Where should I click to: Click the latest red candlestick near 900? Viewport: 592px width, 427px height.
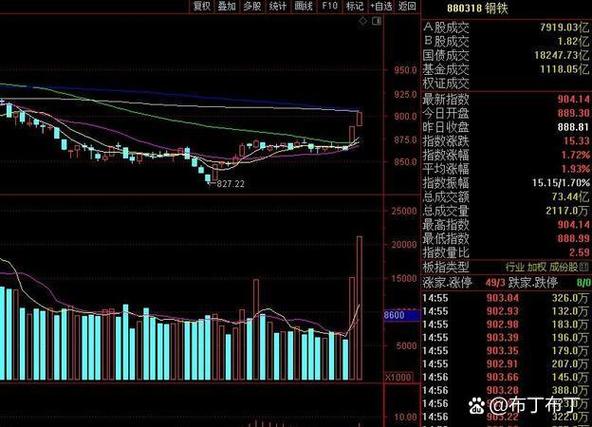pyautogui.click(x=359, y=119)
